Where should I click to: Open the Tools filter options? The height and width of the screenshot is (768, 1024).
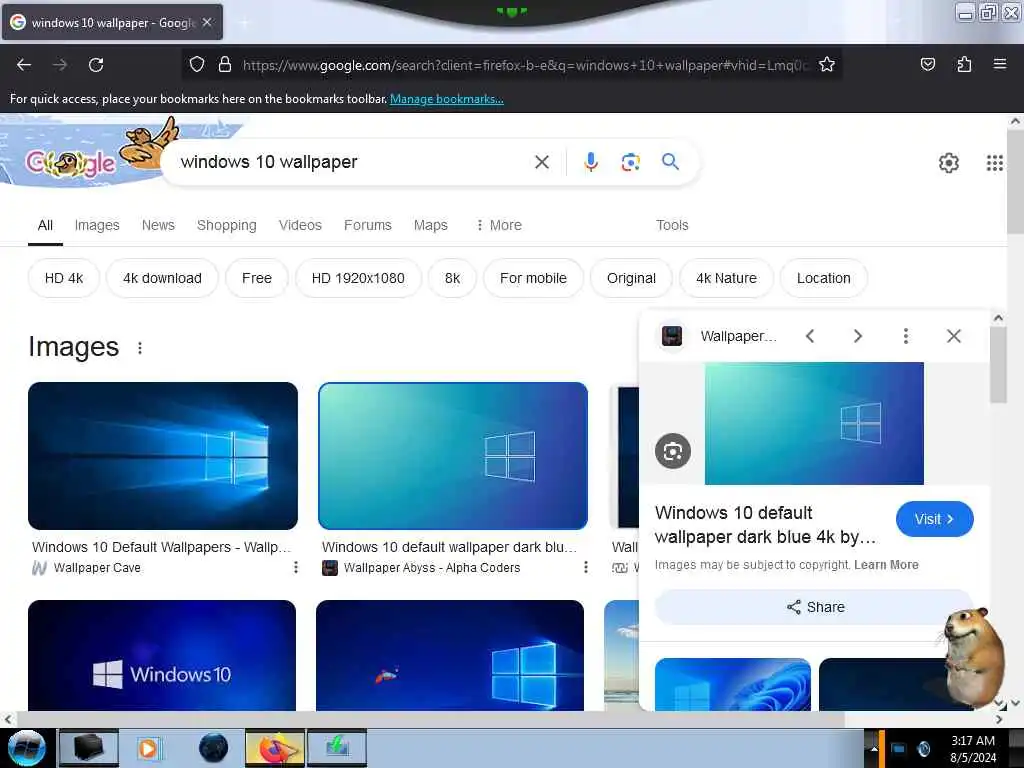click(672, 225)
